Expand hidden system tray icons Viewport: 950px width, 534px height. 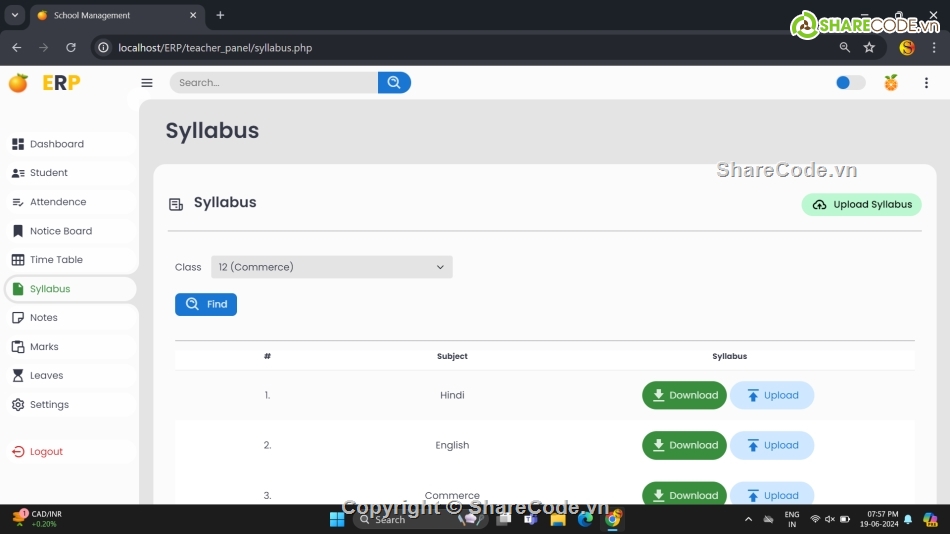[748, 519]
